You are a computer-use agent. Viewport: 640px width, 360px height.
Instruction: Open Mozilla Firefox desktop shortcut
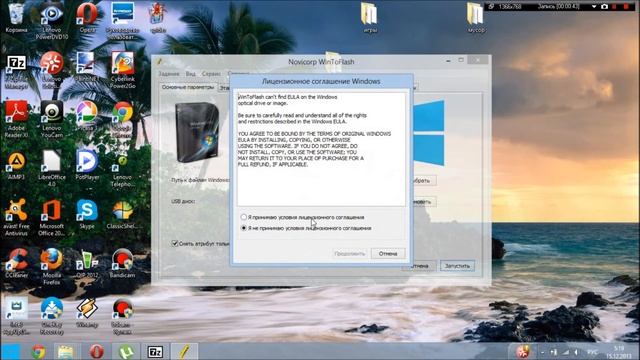click(x=51, y=266)
